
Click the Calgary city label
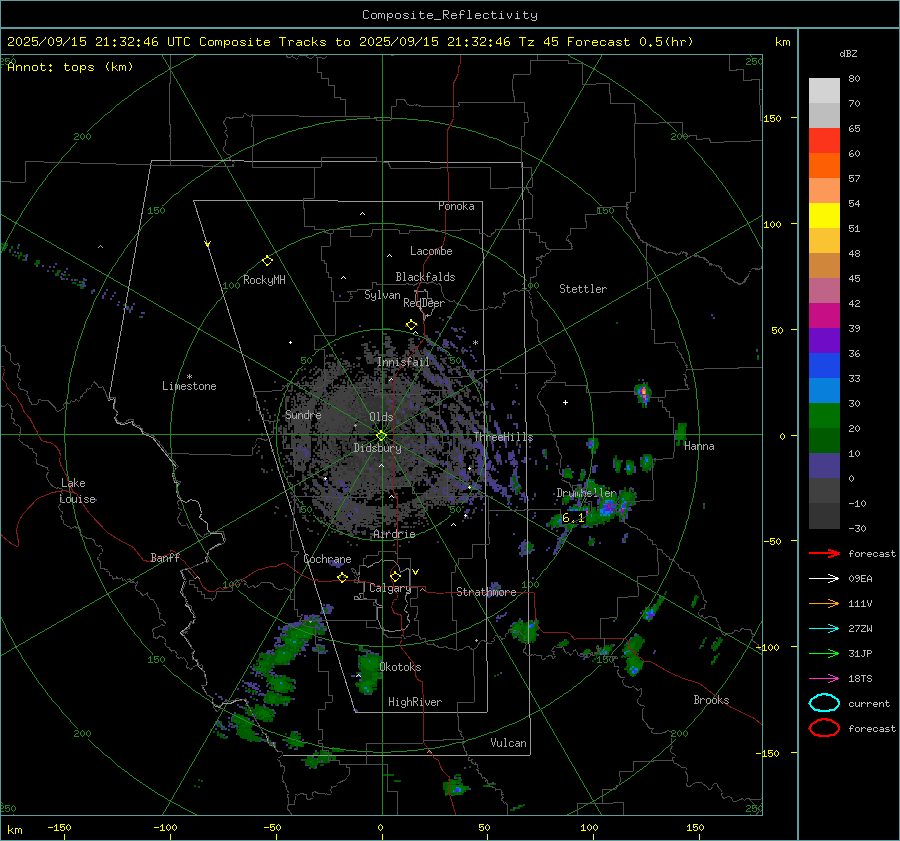(x=390, y=588)
